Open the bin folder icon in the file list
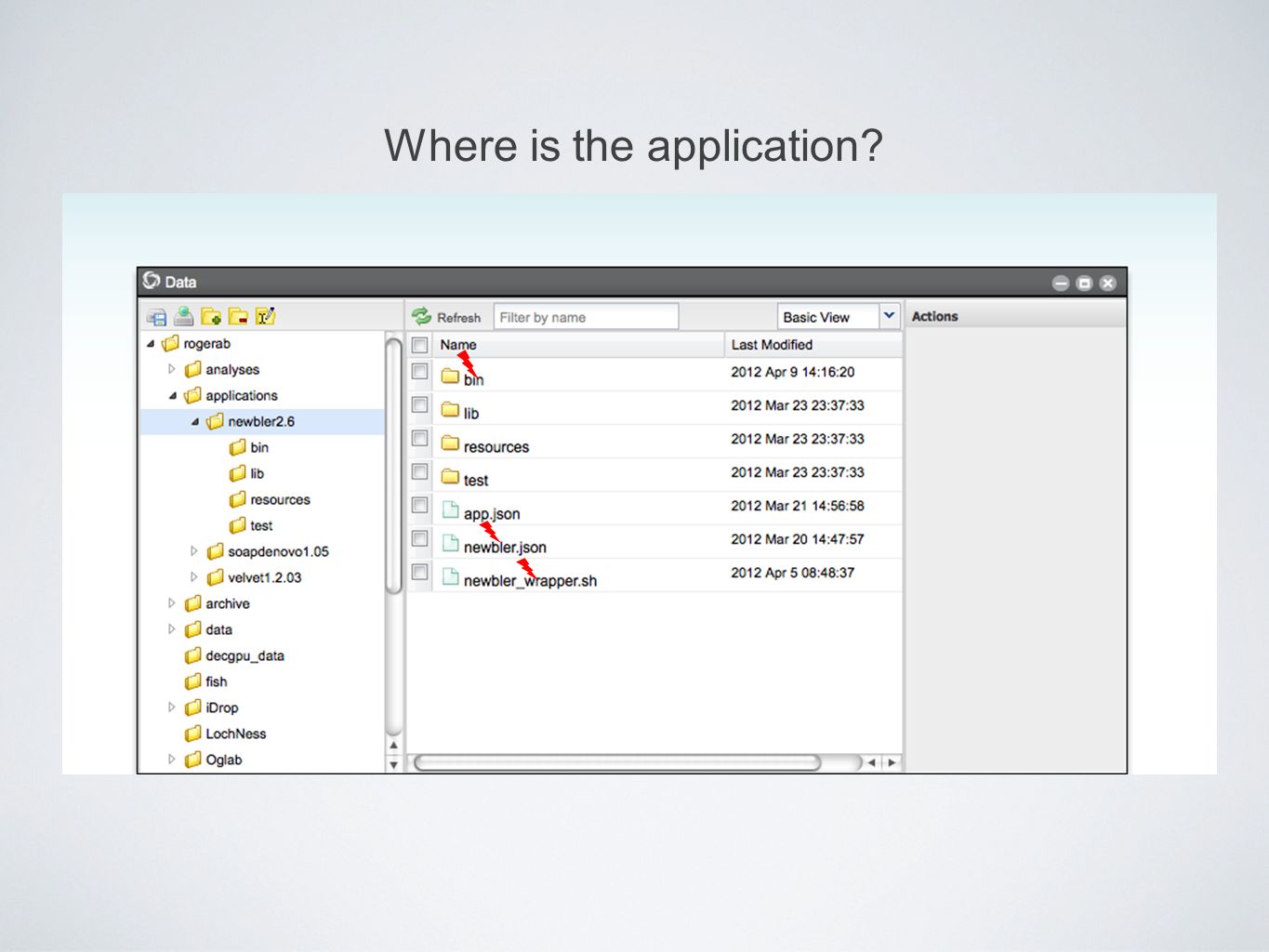This screenshot has height=952, width=1269. click(x=451, y=376)
